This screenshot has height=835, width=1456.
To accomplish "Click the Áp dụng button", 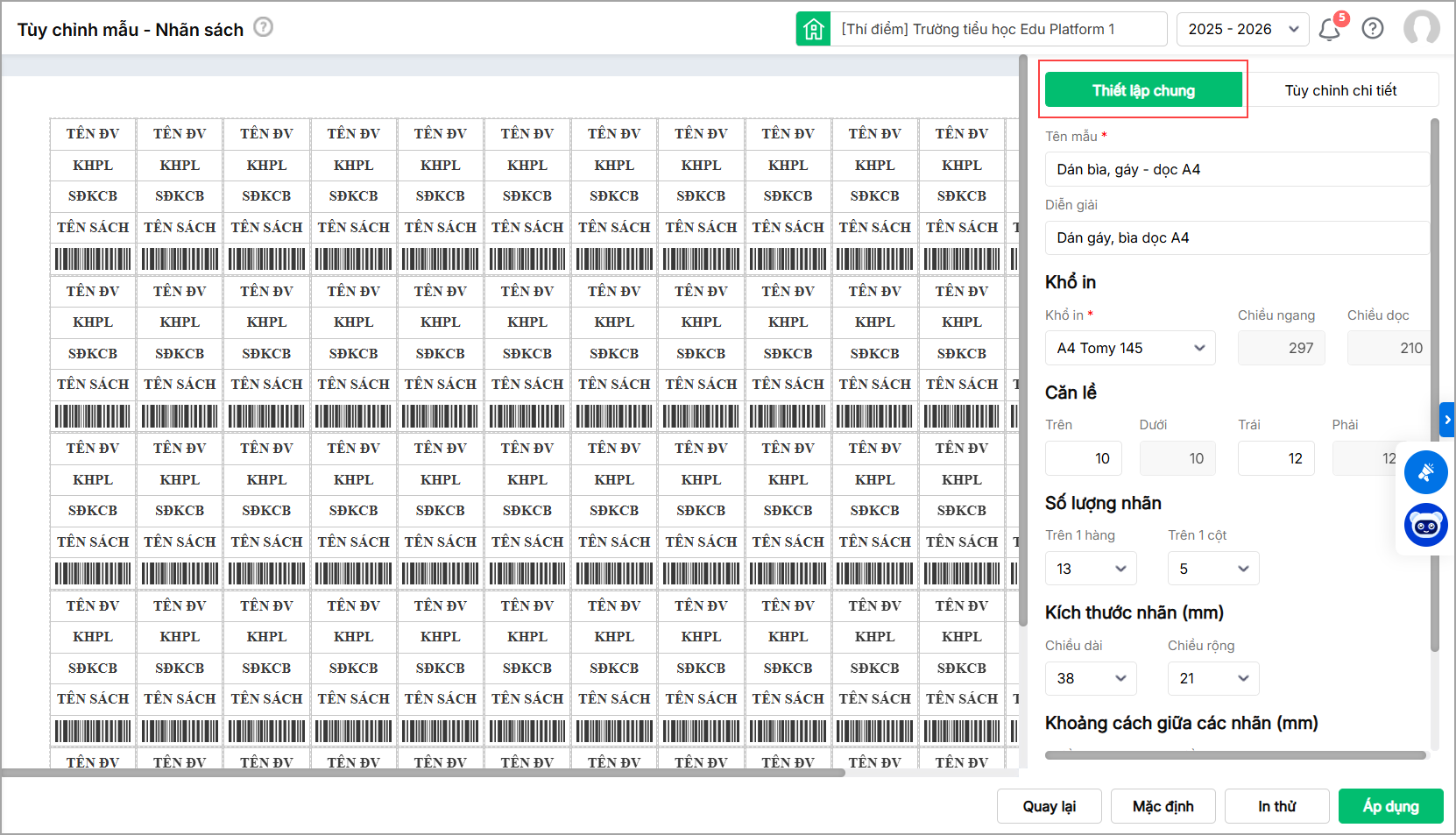I will pos(1390,806).
